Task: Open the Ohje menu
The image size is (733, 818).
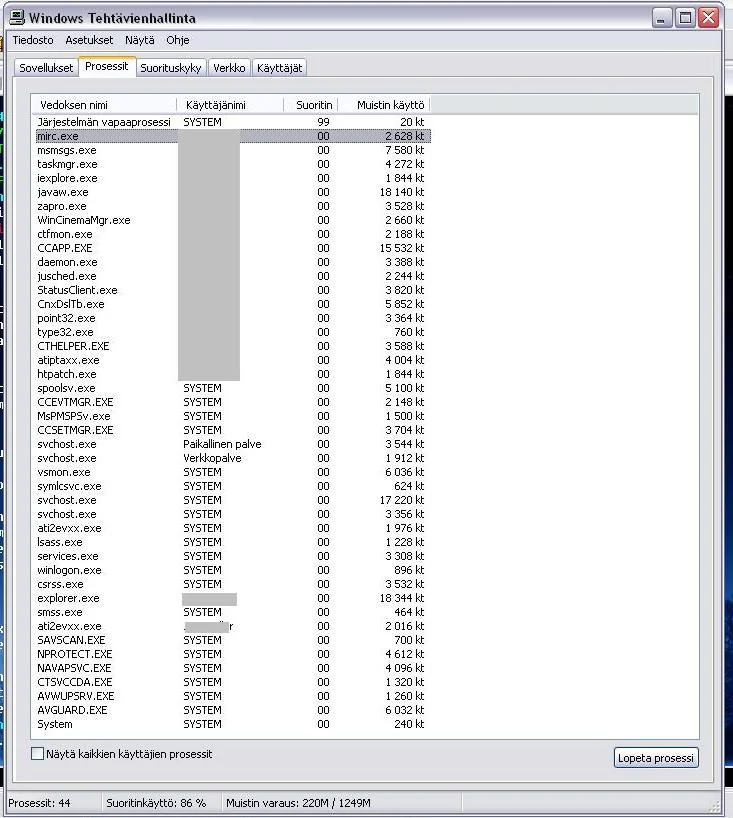Action: (x=177, y=41)
